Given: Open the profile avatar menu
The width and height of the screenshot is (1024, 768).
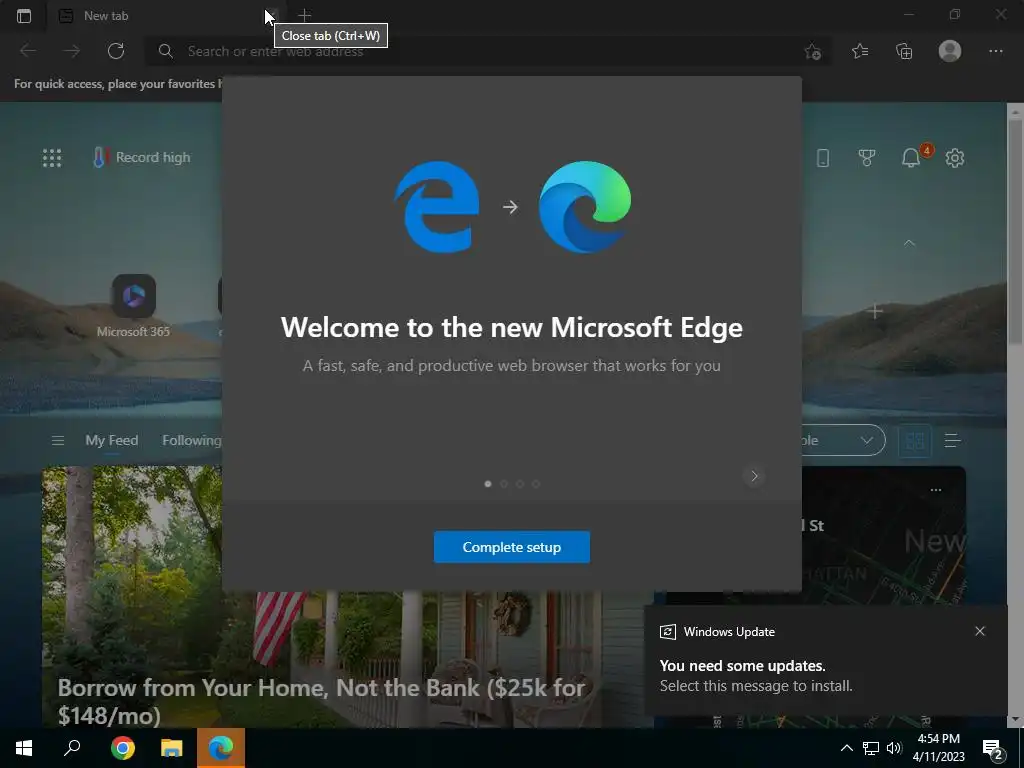Looking at the screenshot, I should pyautogui.click(x=950, y=51).
